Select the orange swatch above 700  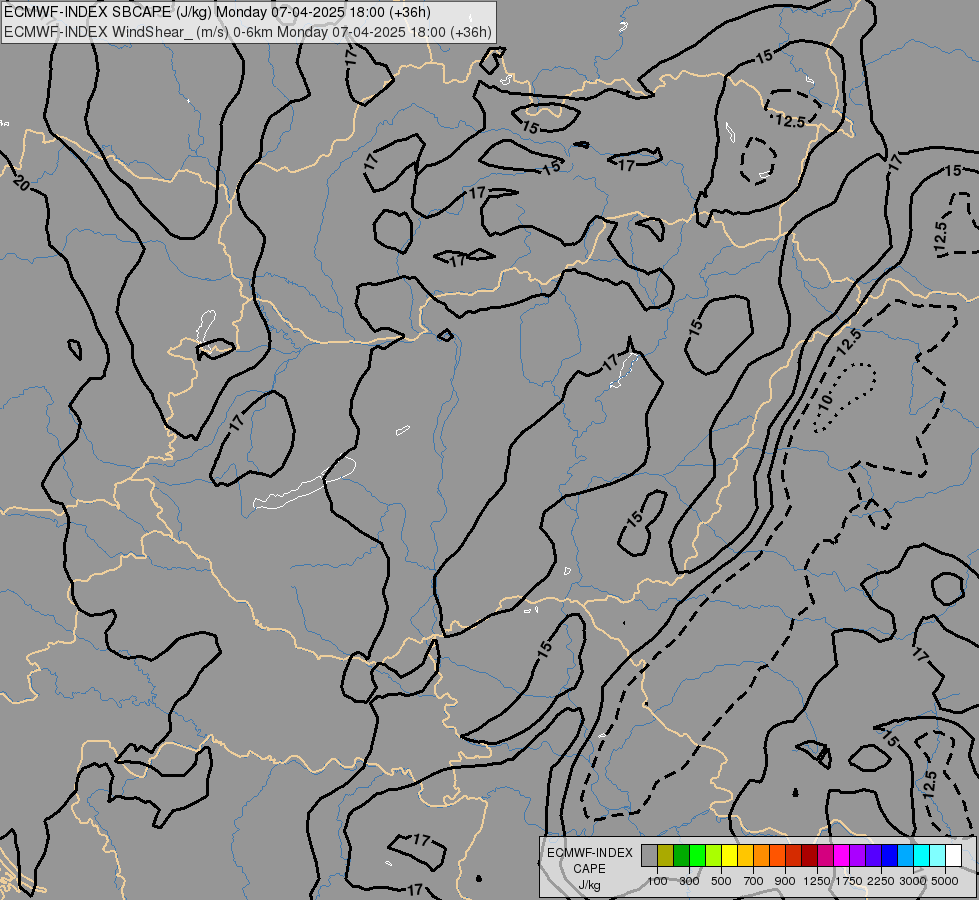pos(762,855)
